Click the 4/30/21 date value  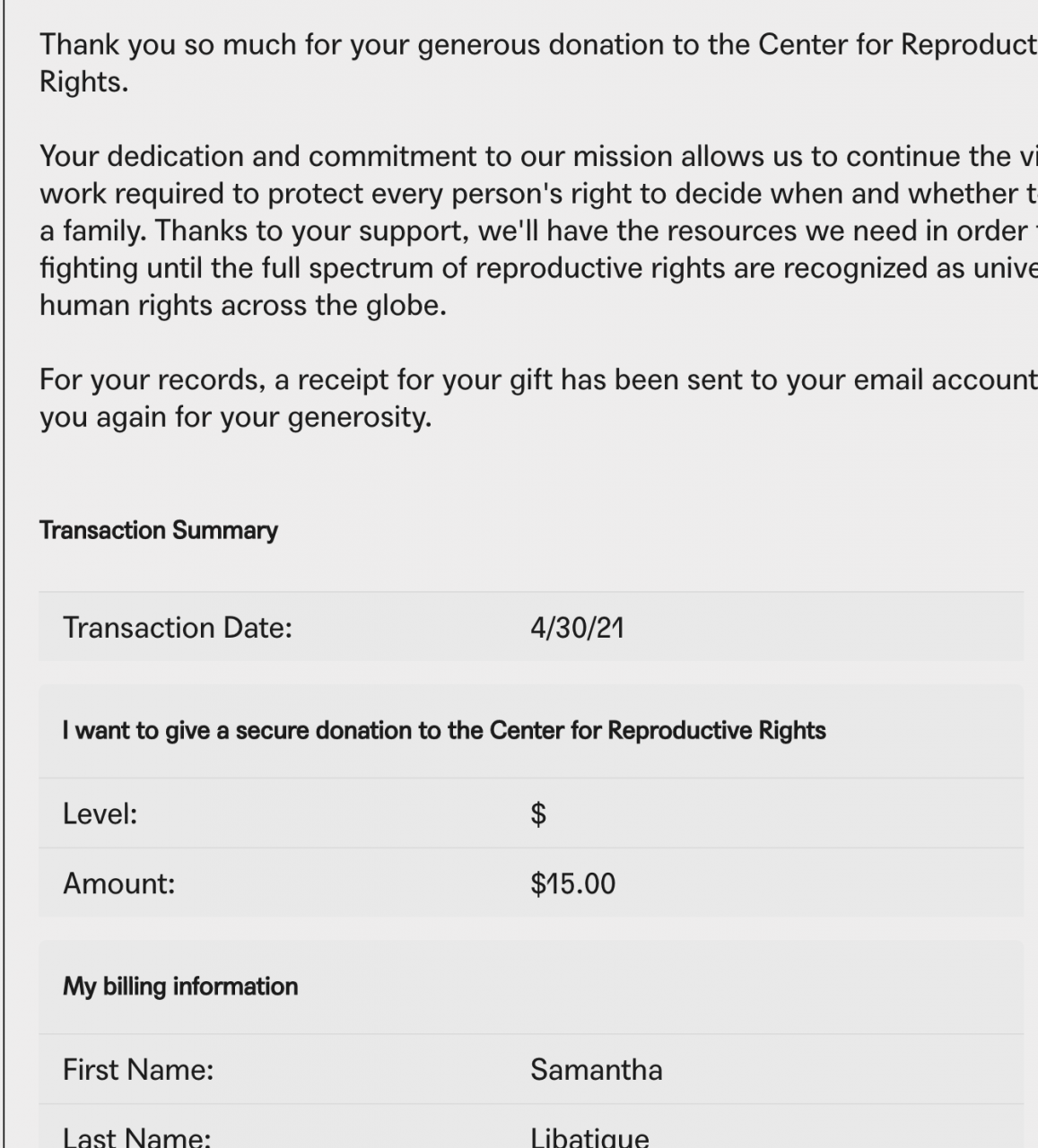577,628
